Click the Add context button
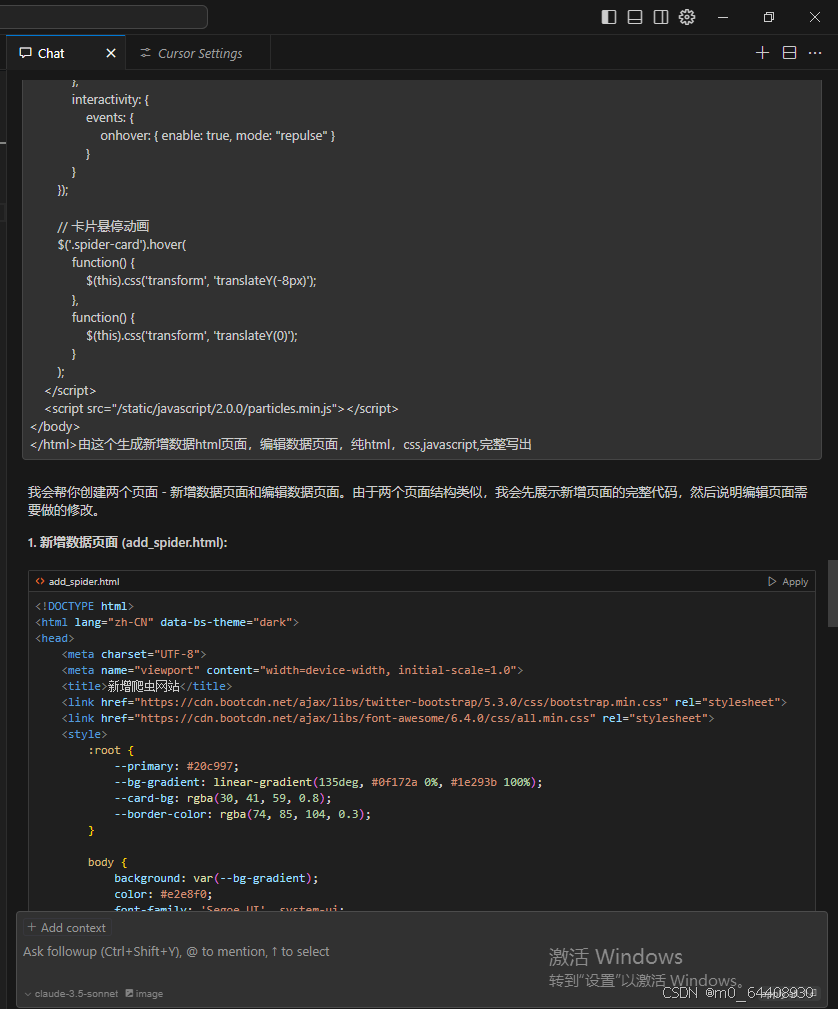Screen dimensions: 838x1009 pyautogui.click(x=67, y=927)
